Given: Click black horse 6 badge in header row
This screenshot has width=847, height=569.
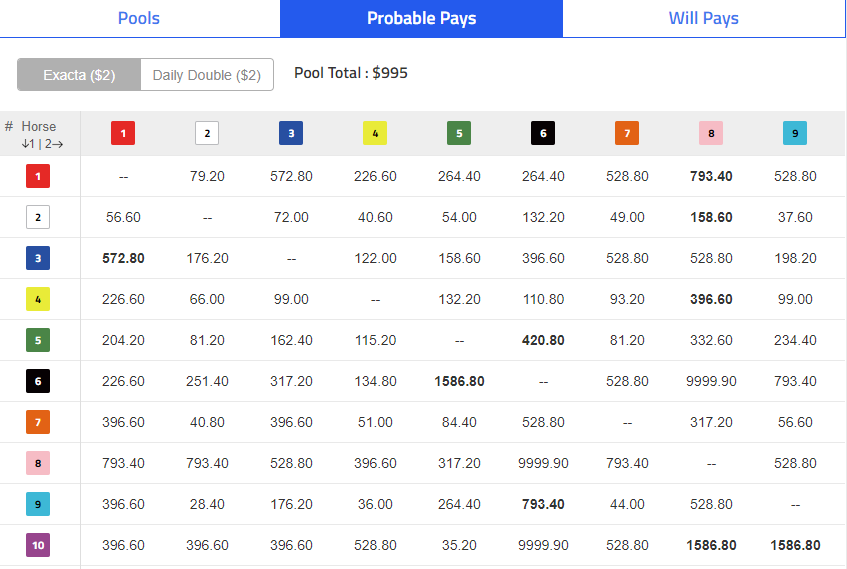Looking at the screenshot, I should tap(543, 133).
